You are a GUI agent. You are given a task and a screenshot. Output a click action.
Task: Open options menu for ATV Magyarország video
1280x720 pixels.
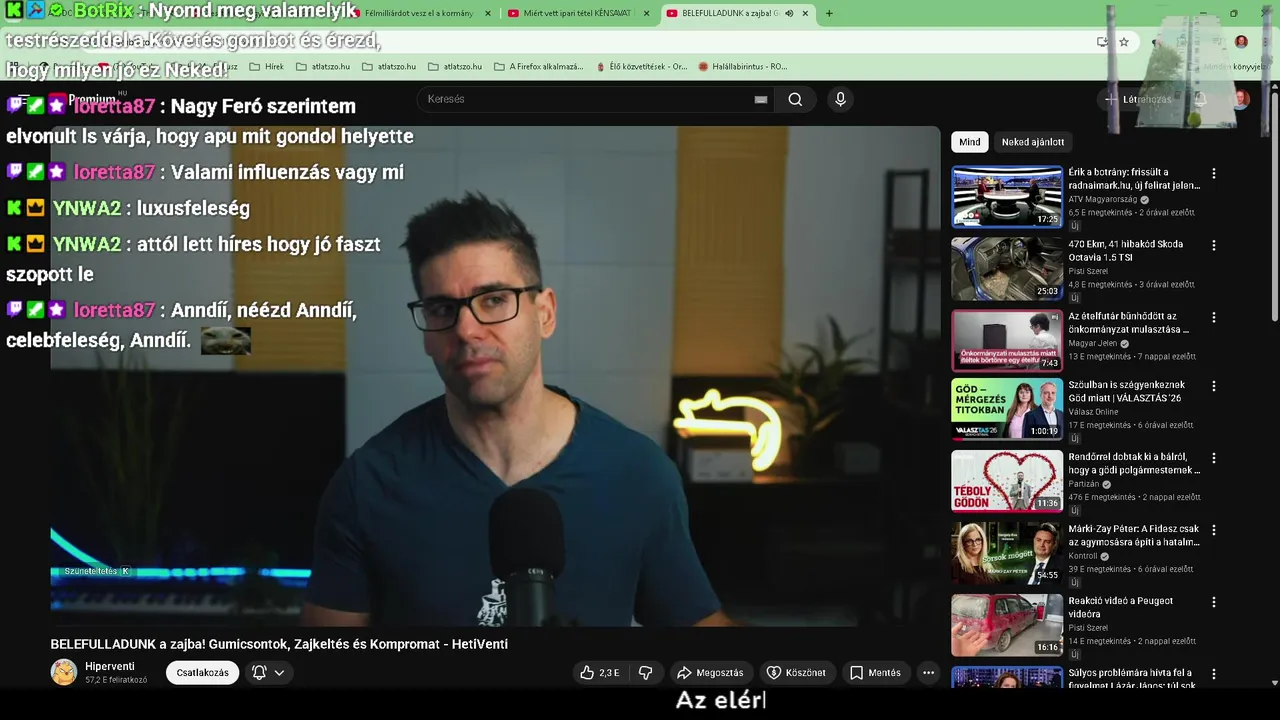(1214, 173)
